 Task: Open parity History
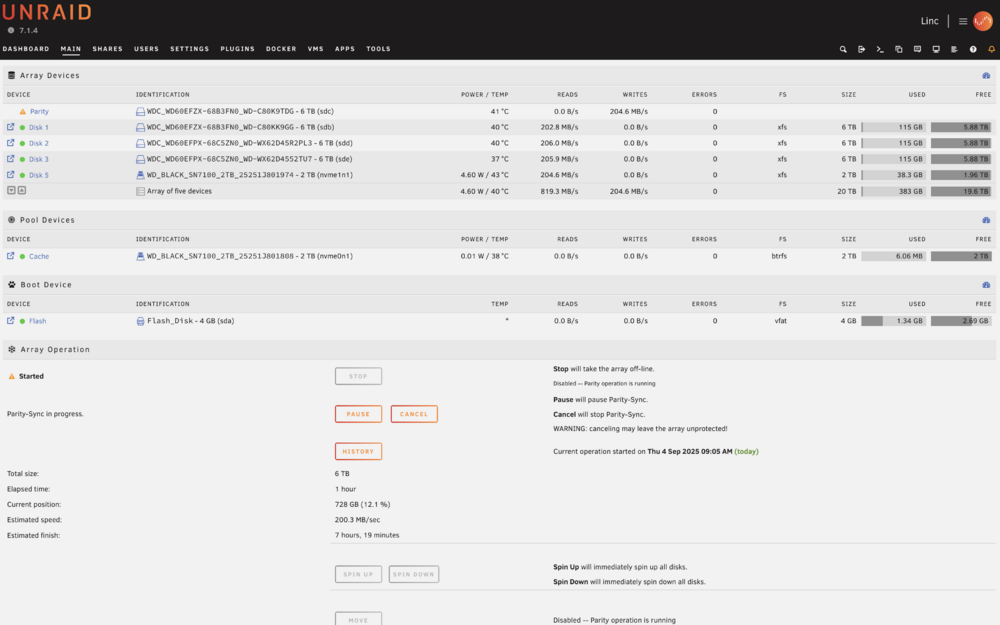coord(358,452)
